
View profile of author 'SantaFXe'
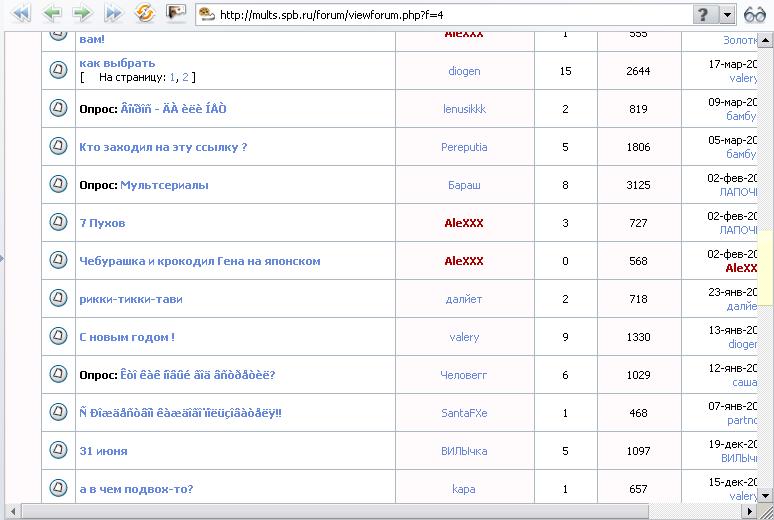(464, 413)
